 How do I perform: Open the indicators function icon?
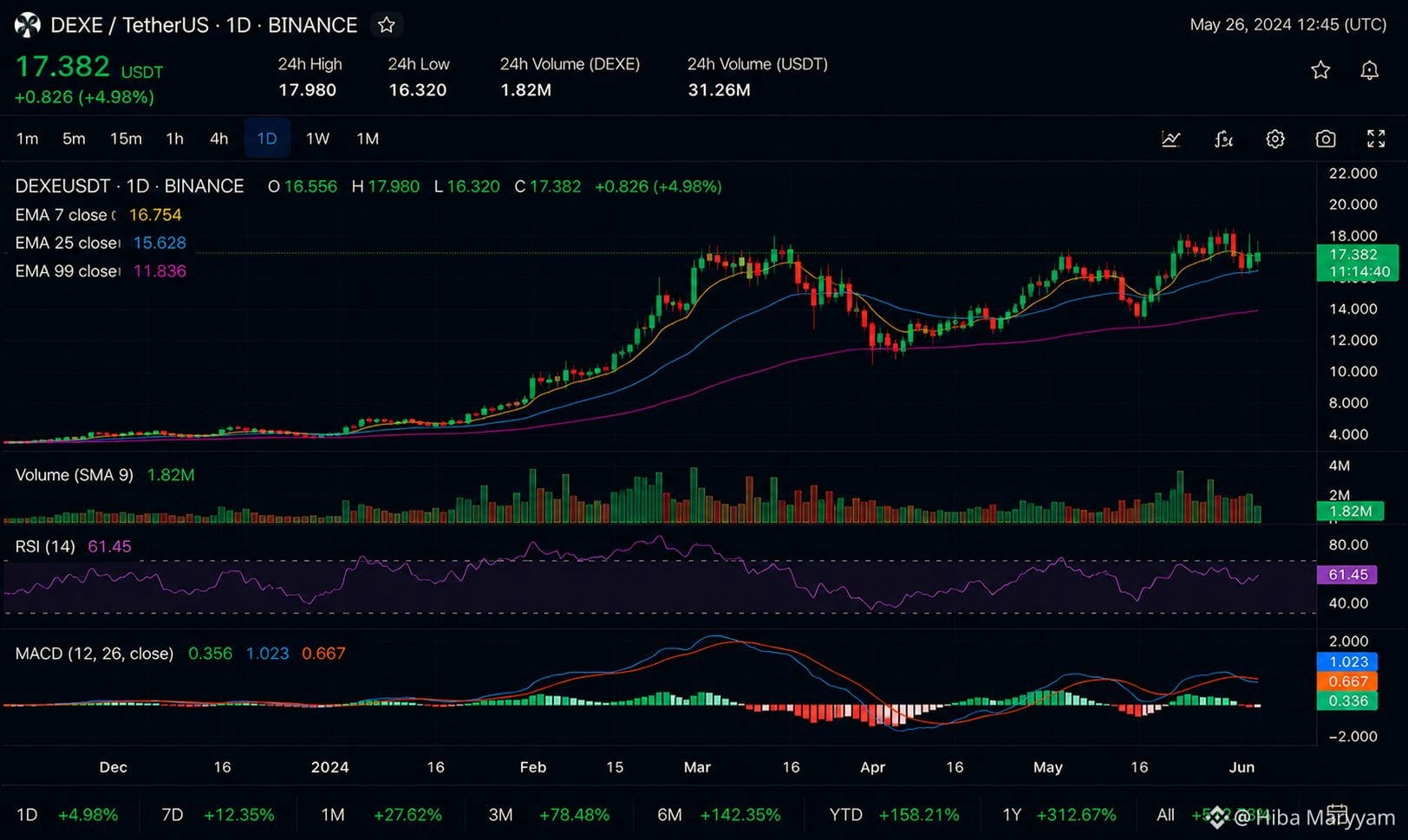[x=1223, y=139]
